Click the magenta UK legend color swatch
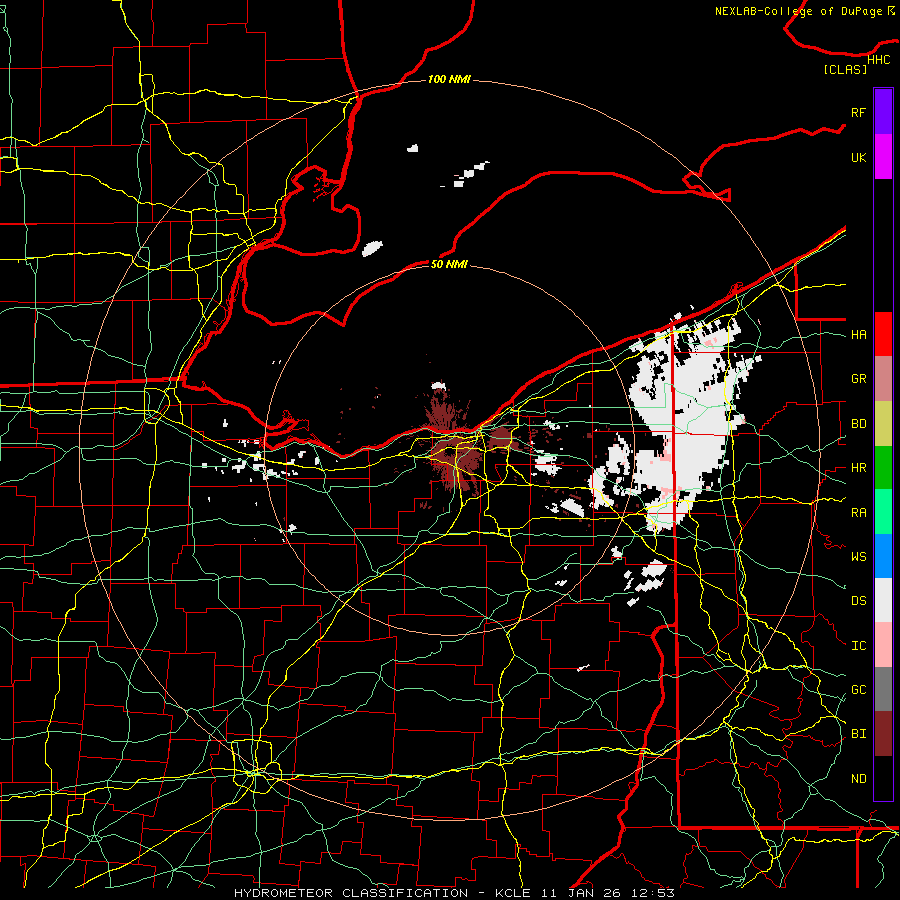900x900 pixels. tap(883, 157)
